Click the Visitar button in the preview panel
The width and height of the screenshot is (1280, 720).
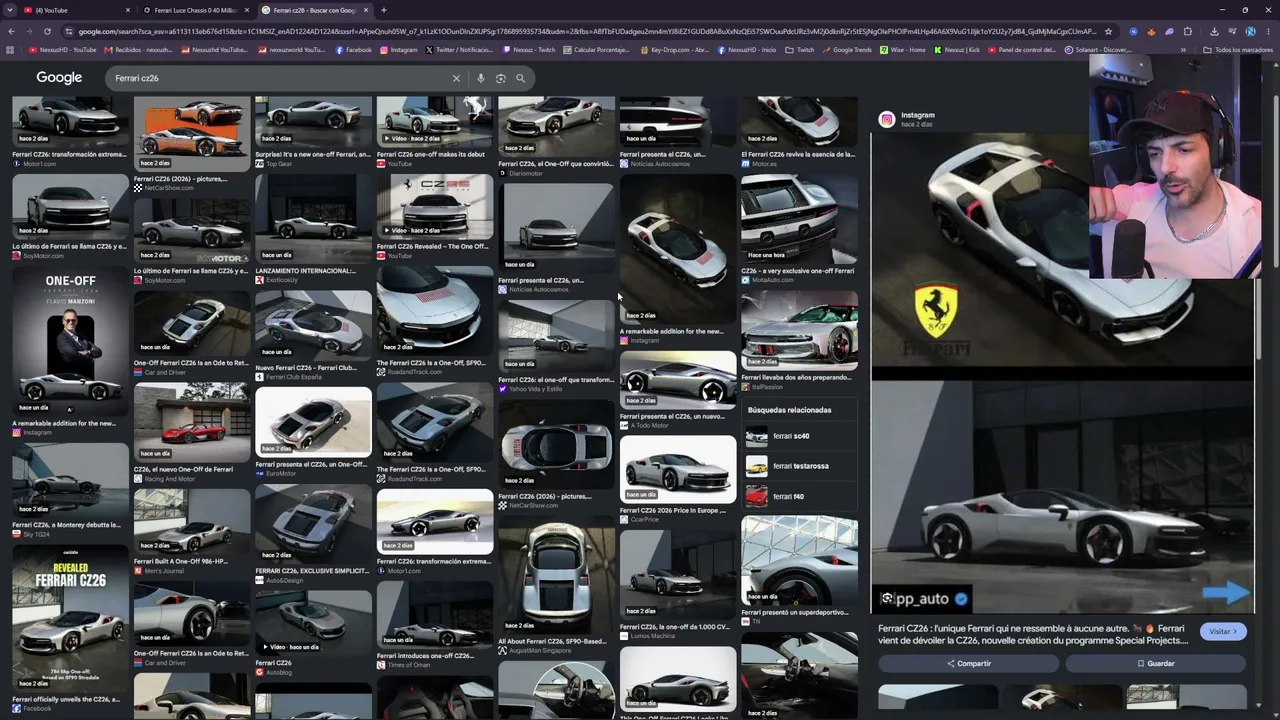tap(1223, 631)
